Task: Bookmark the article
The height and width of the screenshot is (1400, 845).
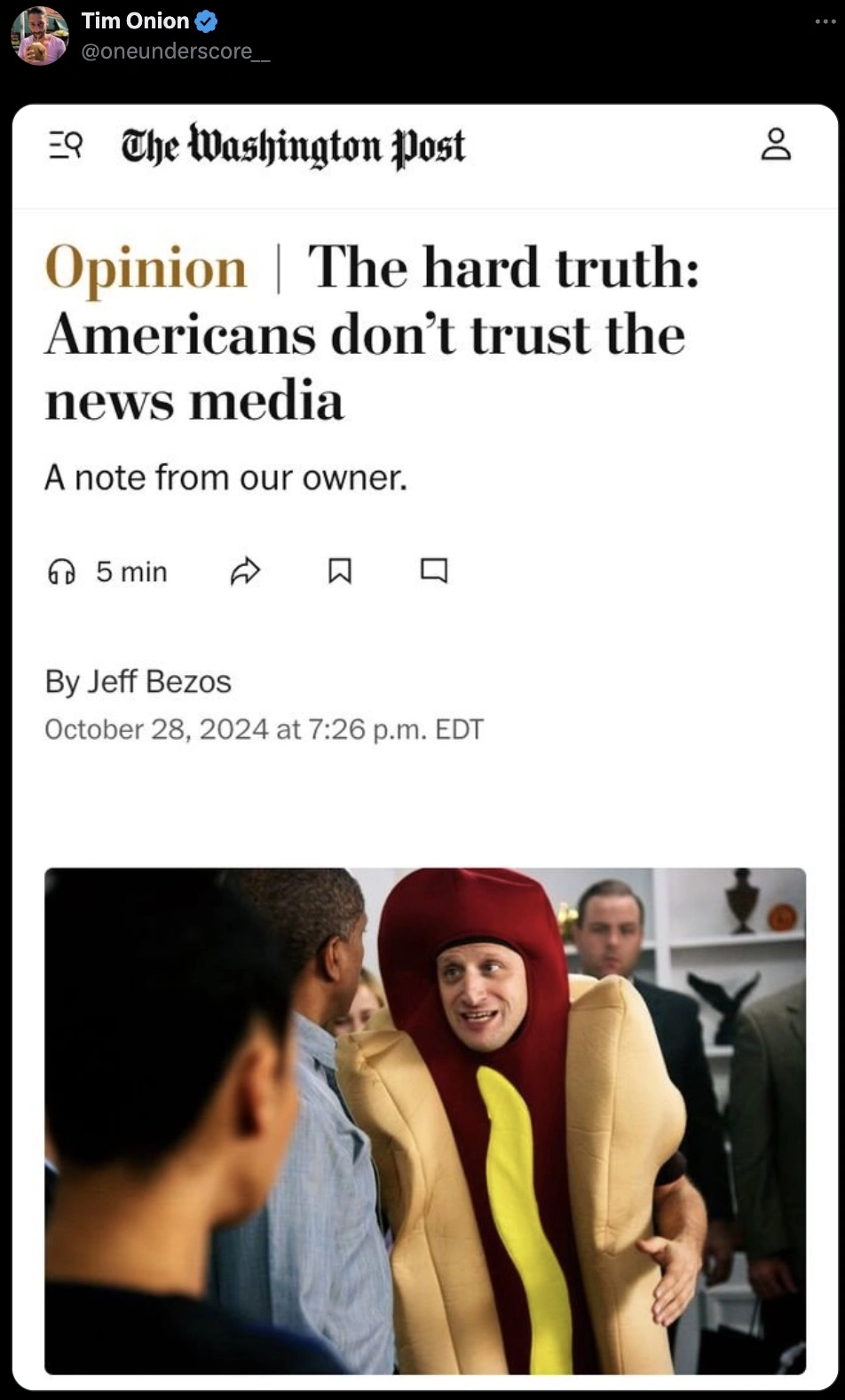Action: pos(340,570)
